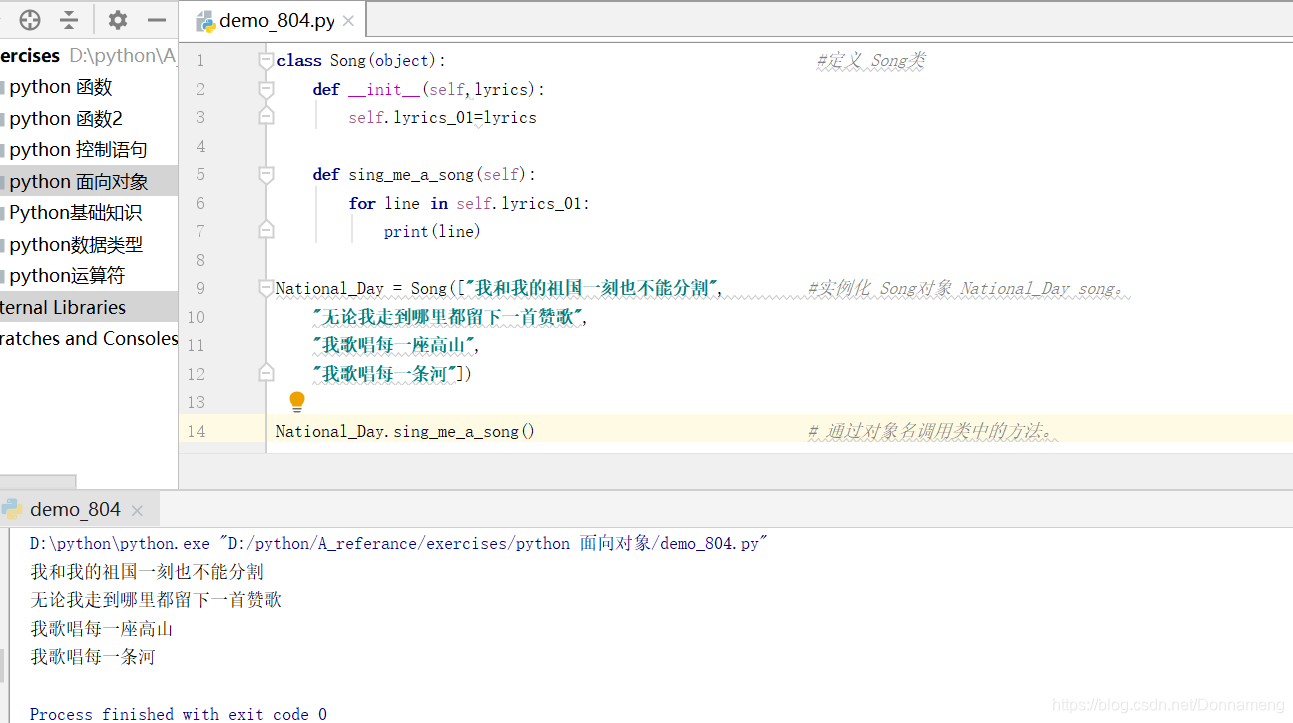Click 'Process finished with exit code 0' text
The height and width of the screenshot is (723, 1293).
pyautogui.click(x=178, y=714)
